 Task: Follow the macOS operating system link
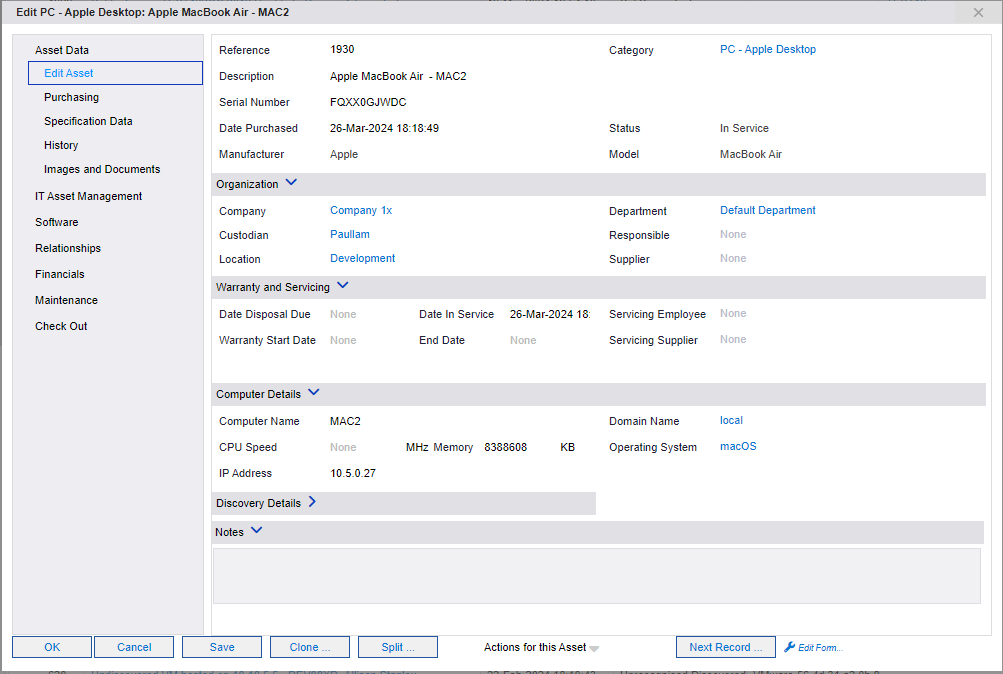(x=737, y=446)
